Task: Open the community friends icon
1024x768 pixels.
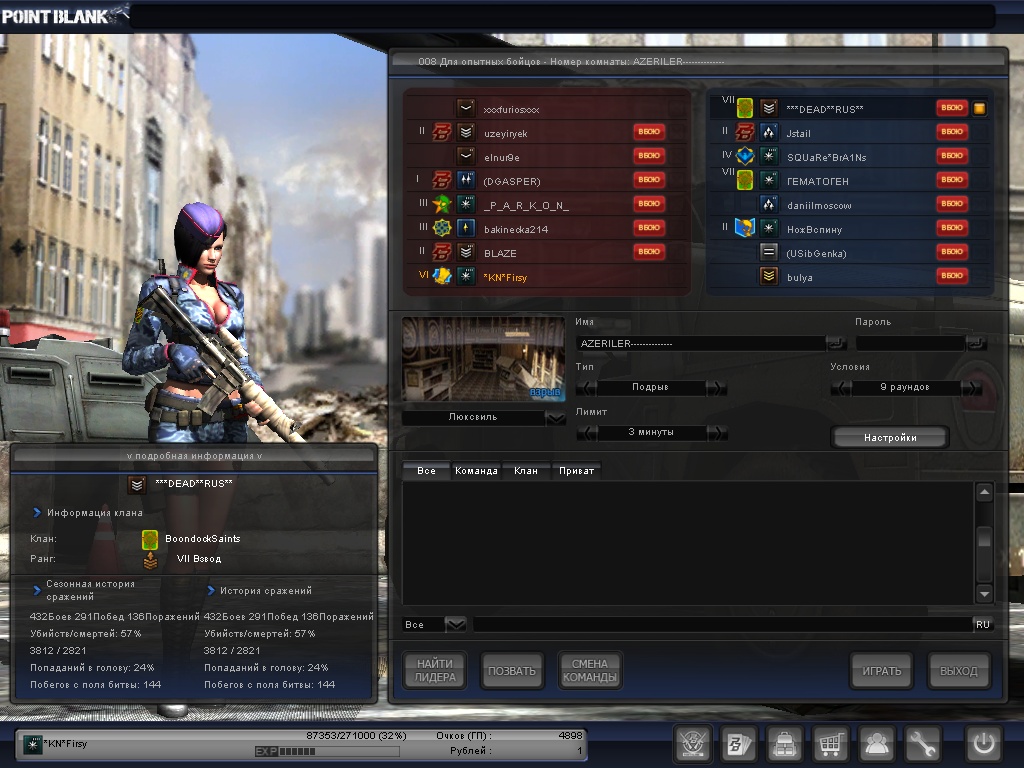Action: pyautogui.click(x=876, y=743)
